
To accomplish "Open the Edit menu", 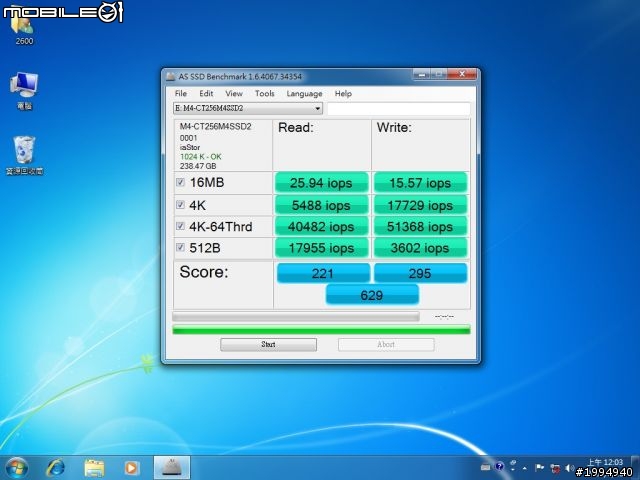I will coord(206,93).
